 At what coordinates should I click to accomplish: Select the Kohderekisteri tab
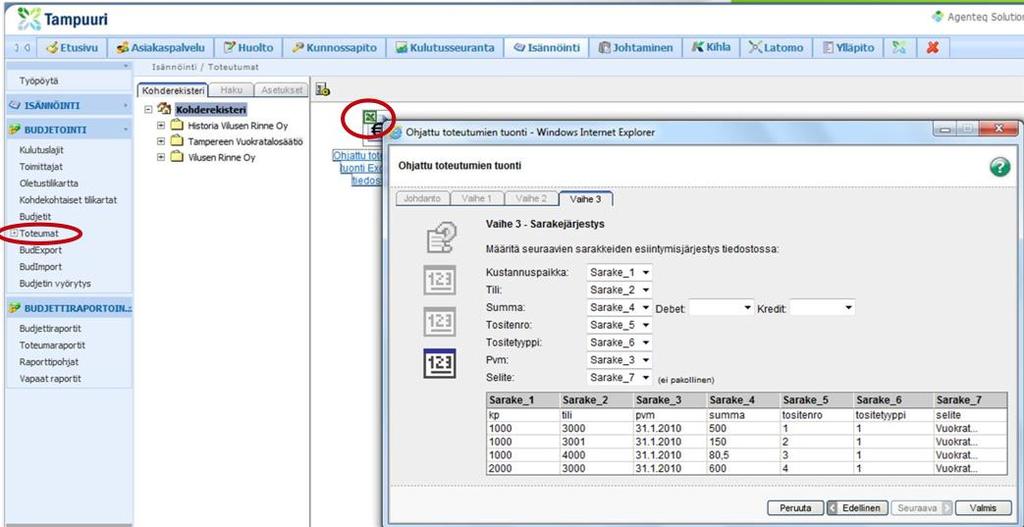click(x=174, y=91)
